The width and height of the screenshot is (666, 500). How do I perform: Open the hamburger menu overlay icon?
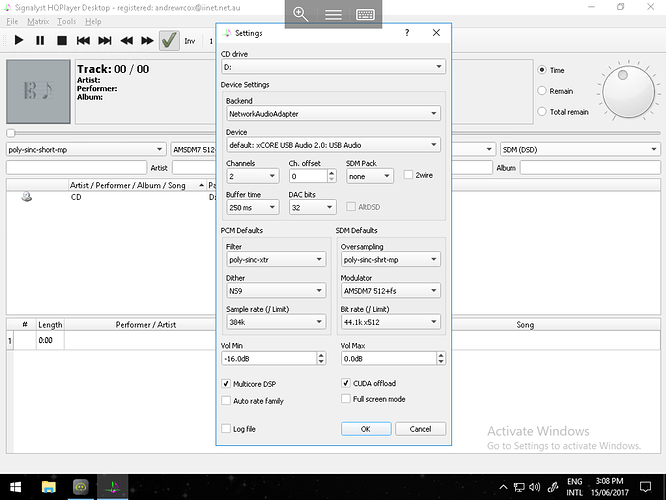tap(333, 15)
